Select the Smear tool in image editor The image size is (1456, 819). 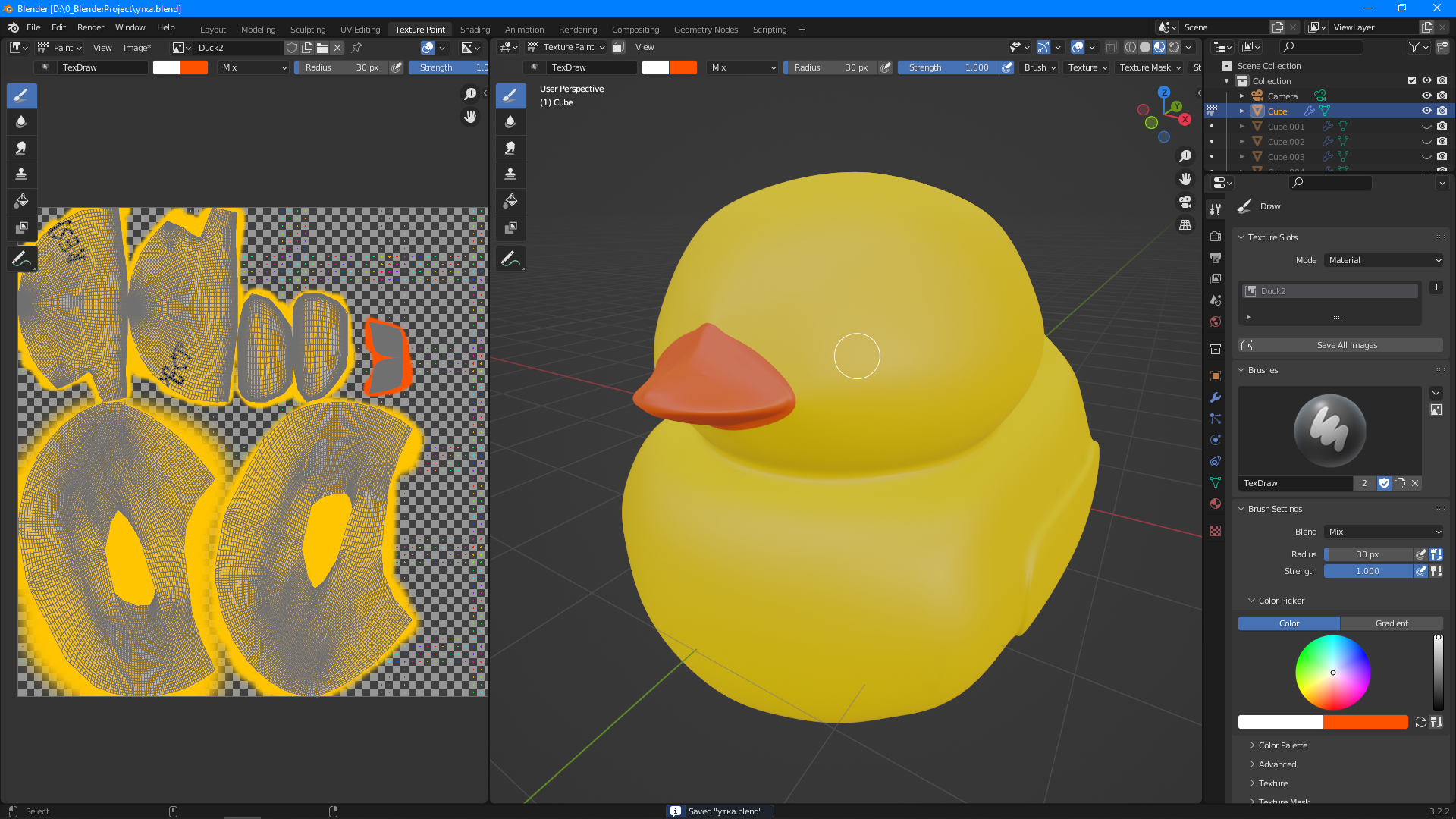click(x=21, y=149)
